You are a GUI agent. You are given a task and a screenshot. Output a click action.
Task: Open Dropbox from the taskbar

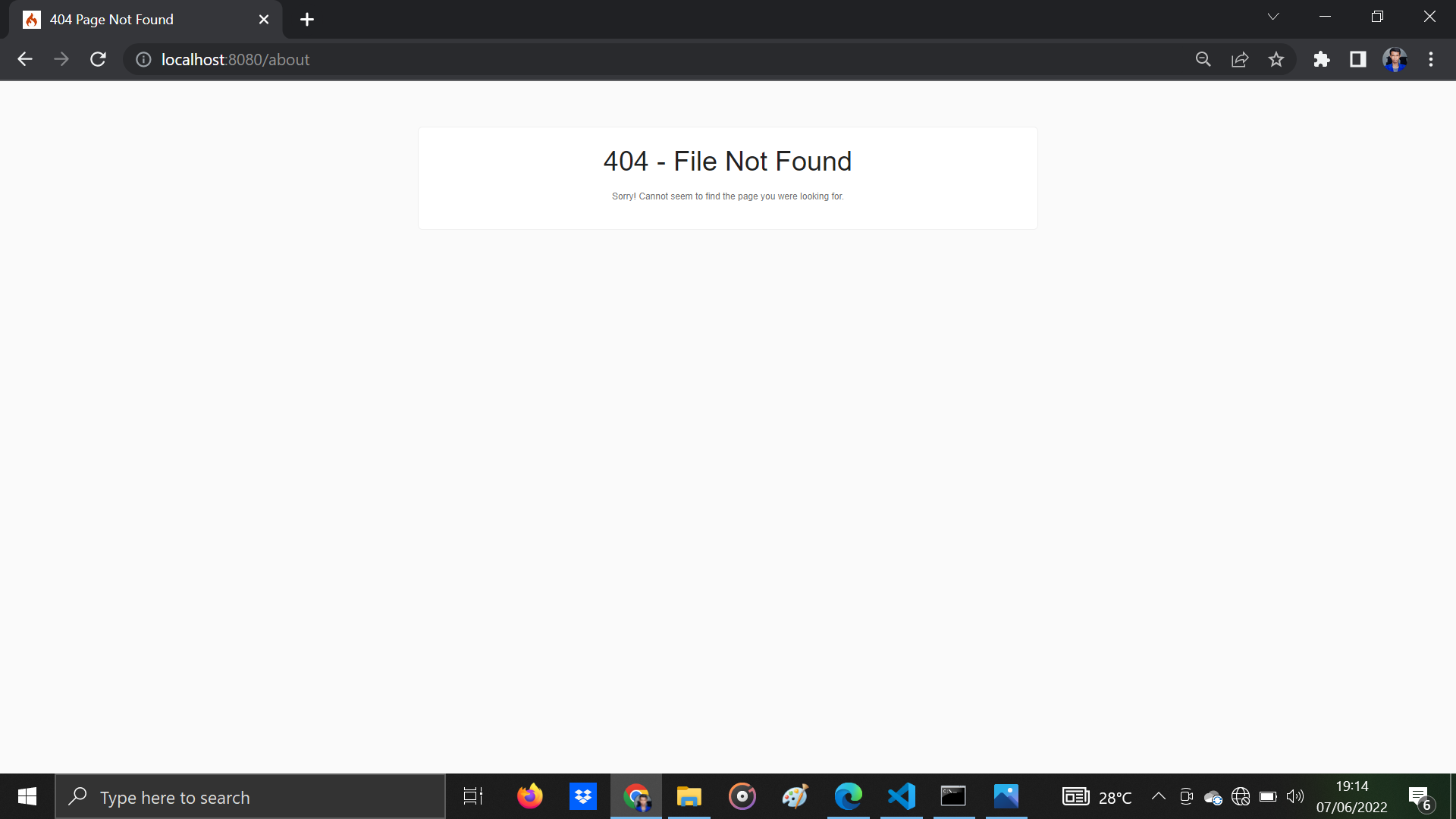pyautogui.click(x=582, y=796)
